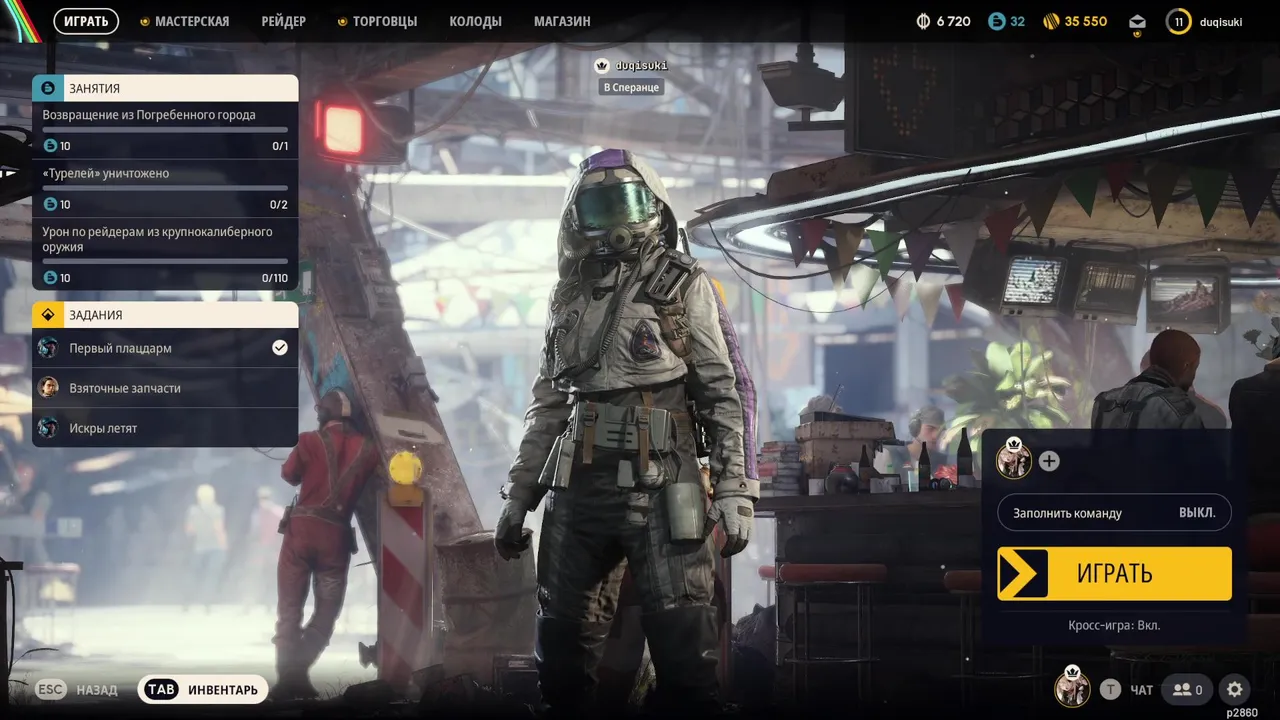Open the mail inbox icon
This screenshot has height=720, width=1280.
click(x=1137, y=21)
